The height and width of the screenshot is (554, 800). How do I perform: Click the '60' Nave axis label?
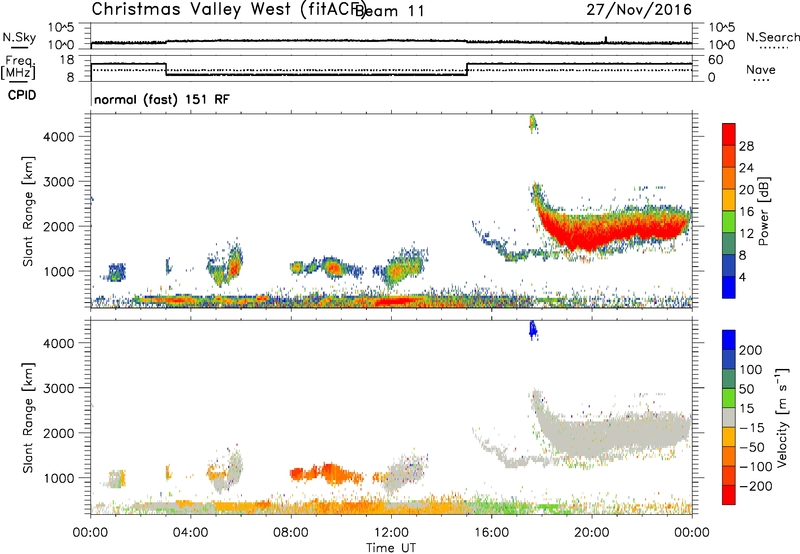point(716,60)
